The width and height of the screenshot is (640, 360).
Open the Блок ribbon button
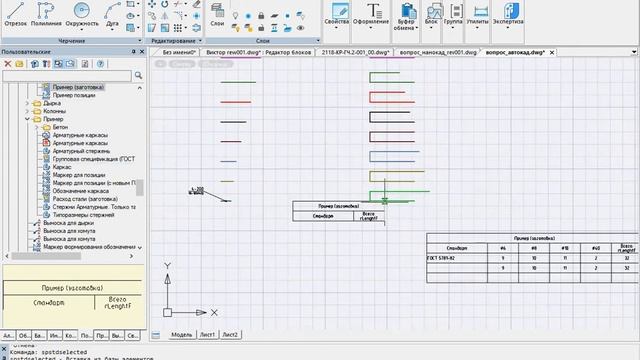pos(431,16)
